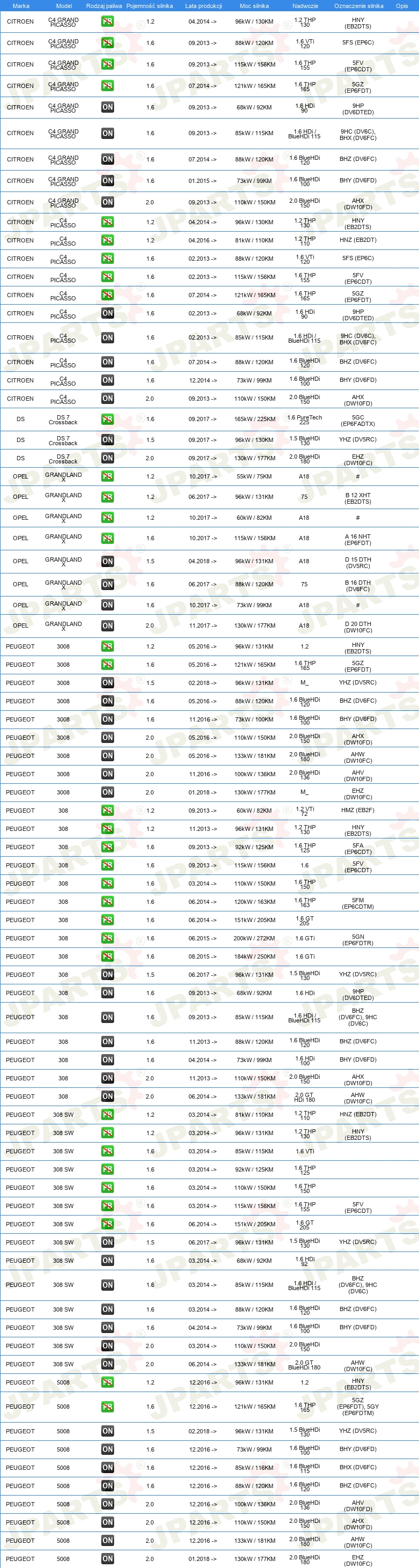This screenshot has height=1568, width=419.
Task: Click ON icon for DS 7 Crossback YHZ (DV5RC)
Action: (x=108, y=440)
